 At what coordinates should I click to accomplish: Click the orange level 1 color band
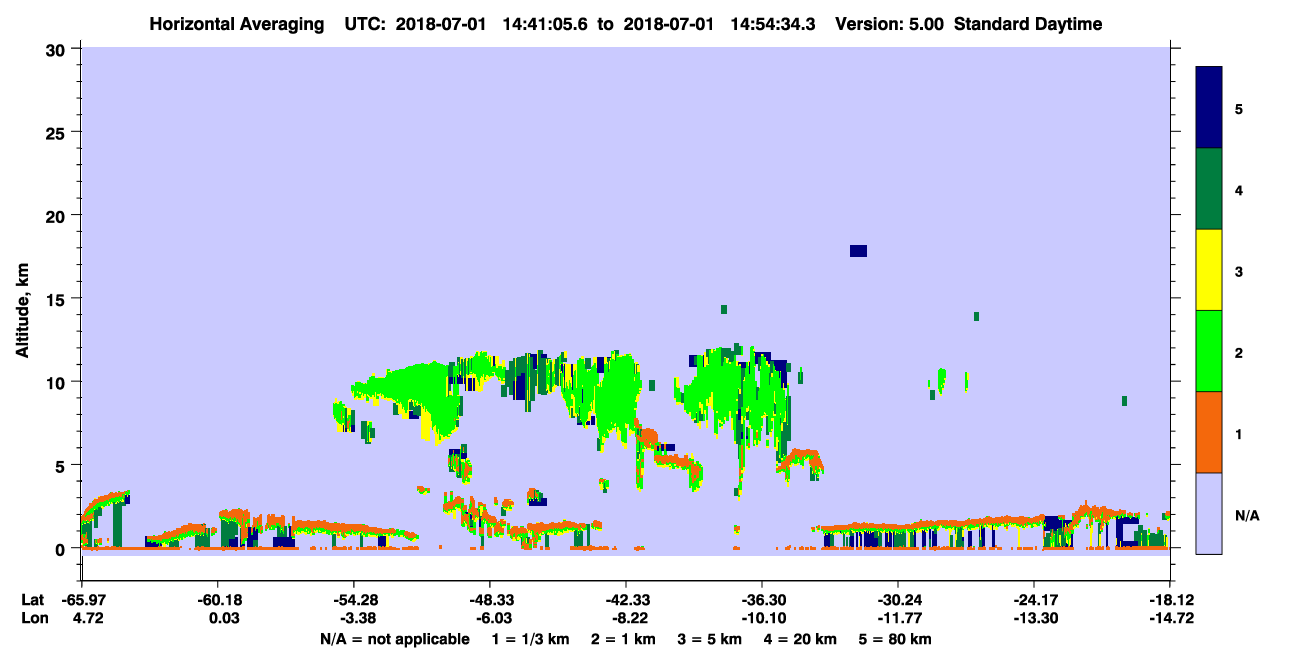1209,432
